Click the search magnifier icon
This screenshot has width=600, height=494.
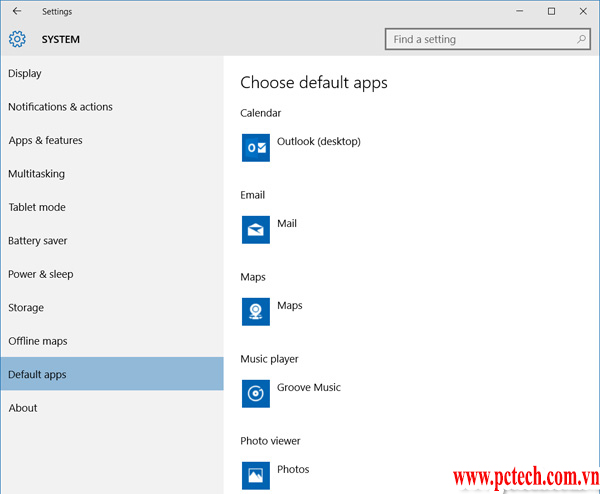click(582, 39)
